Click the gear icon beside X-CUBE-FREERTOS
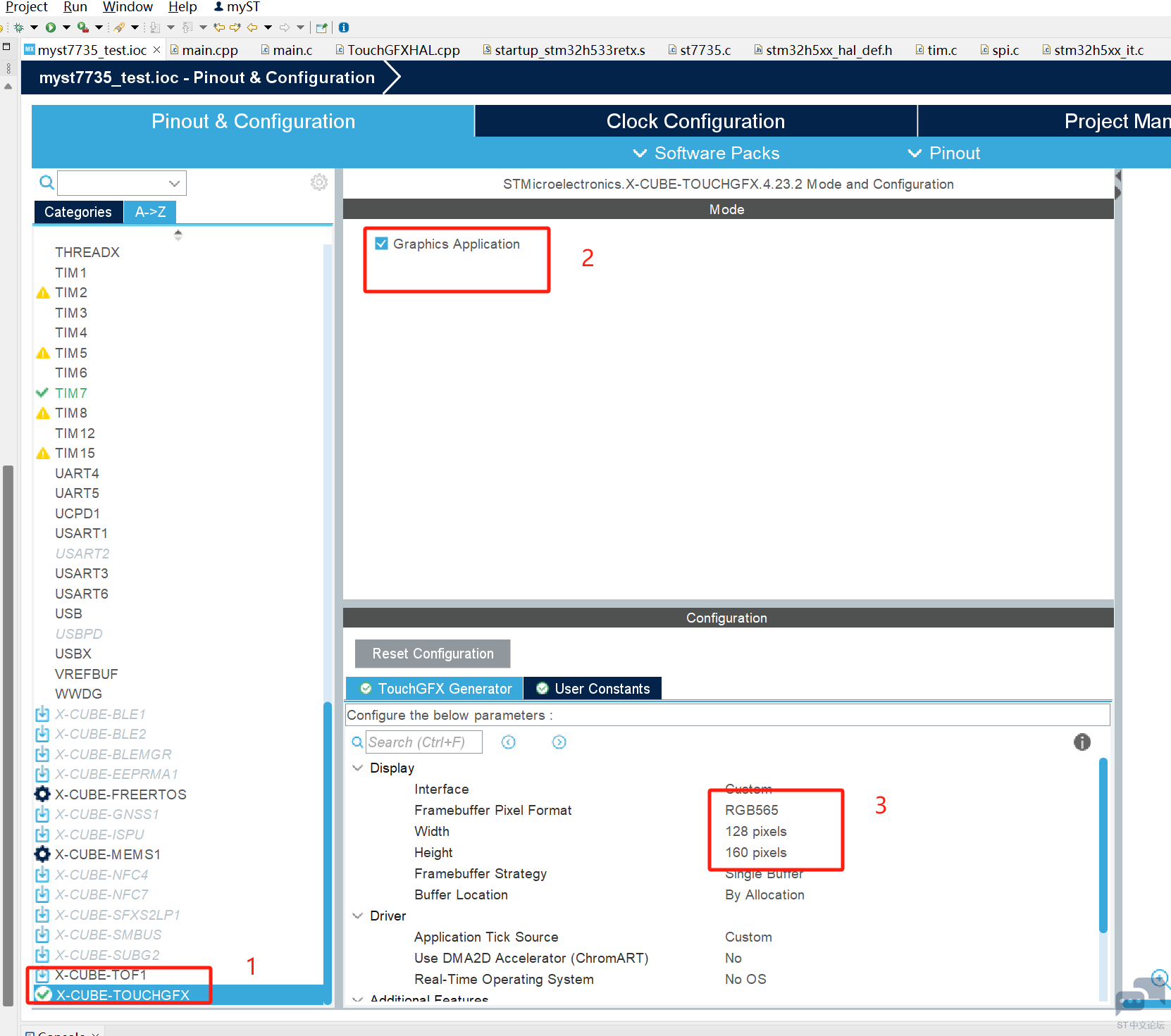 [42, 794]
